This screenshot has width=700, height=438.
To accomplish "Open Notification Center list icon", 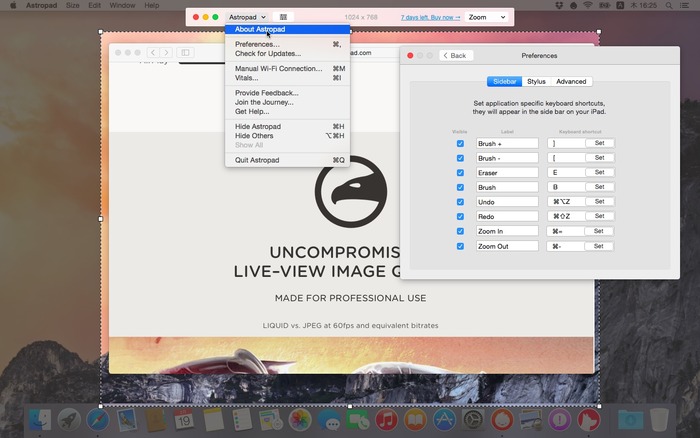I will (683, 5).
